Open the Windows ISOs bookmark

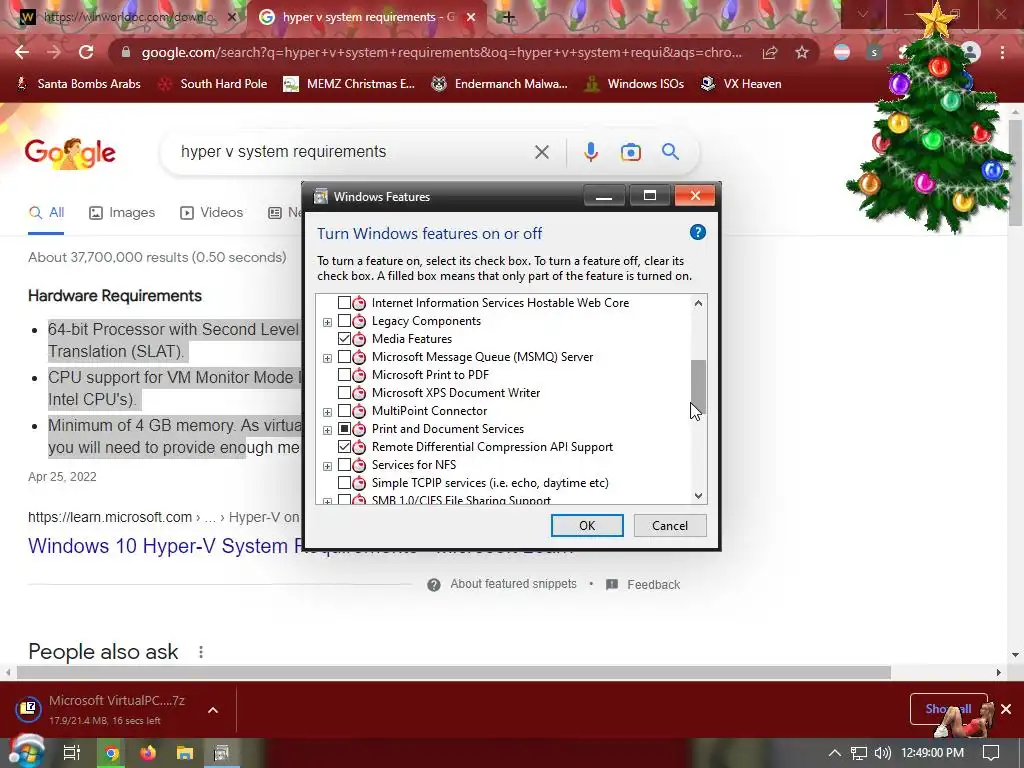pos(635,84)
